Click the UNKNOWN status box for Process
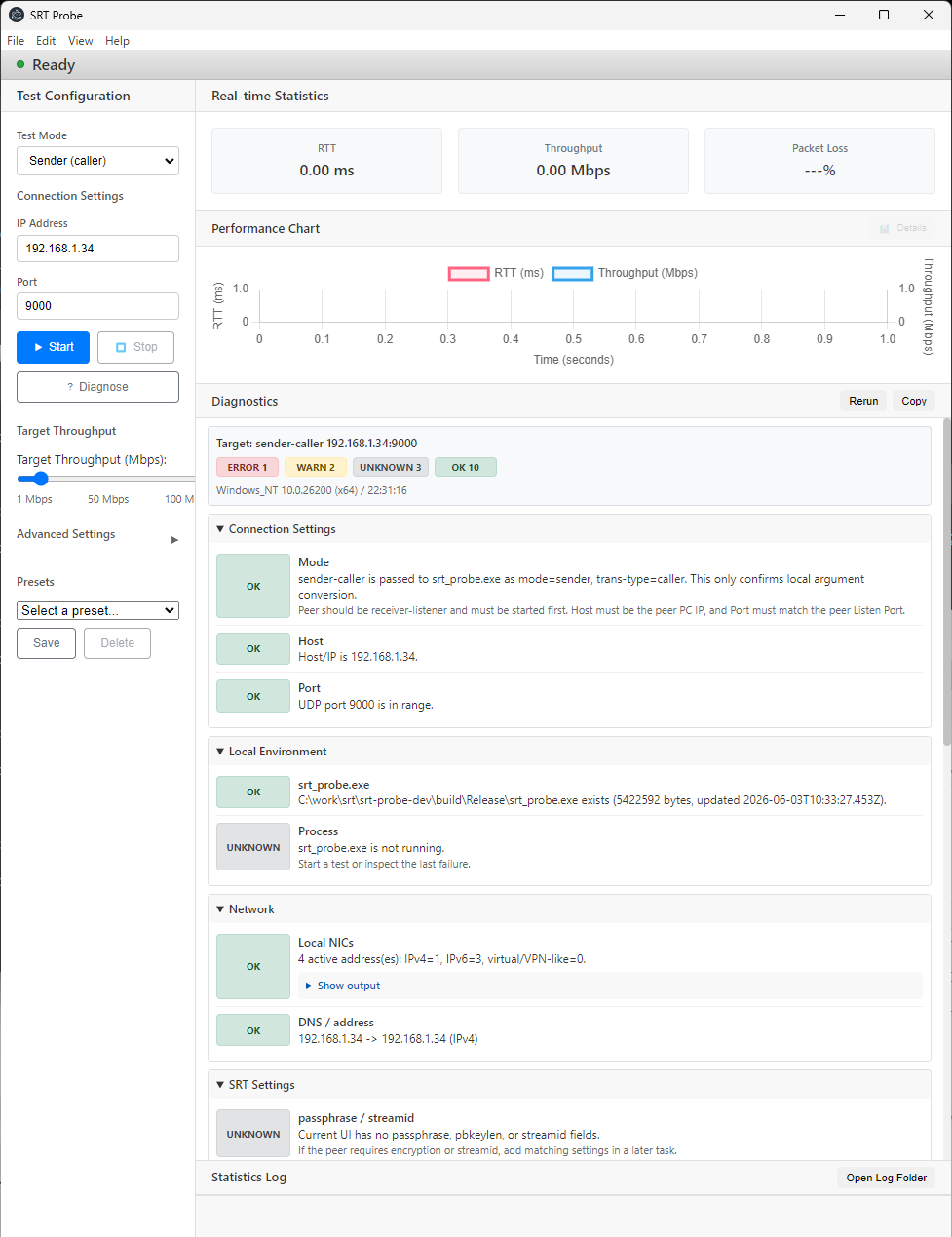This screenshot has height=1237, width=952. (253, 847)
